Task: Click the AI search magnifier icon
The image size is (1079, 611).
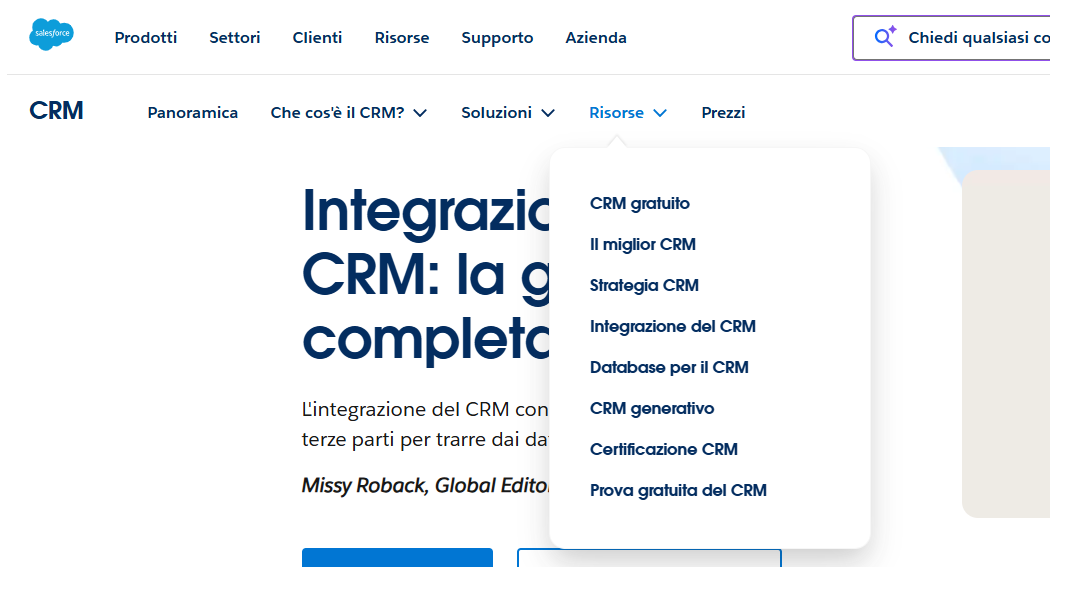Action: [x=884, y=38]
